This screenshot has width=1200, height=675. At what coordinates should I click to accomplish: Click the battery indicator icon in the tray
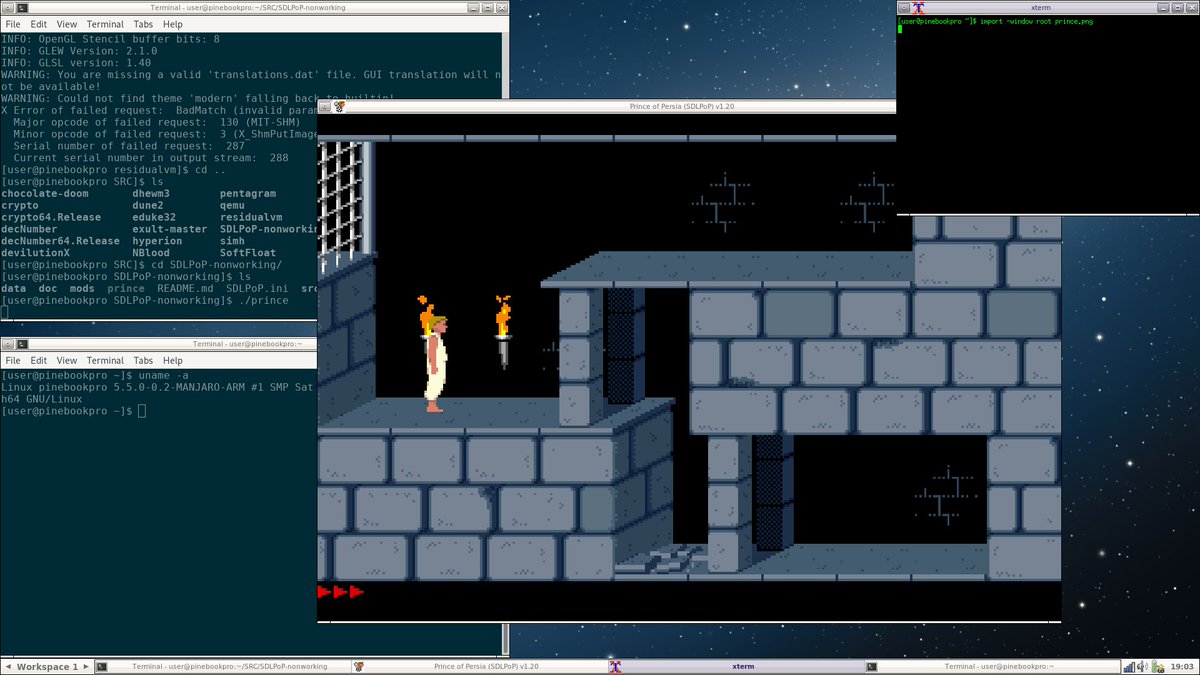[x=1159, y=666]
